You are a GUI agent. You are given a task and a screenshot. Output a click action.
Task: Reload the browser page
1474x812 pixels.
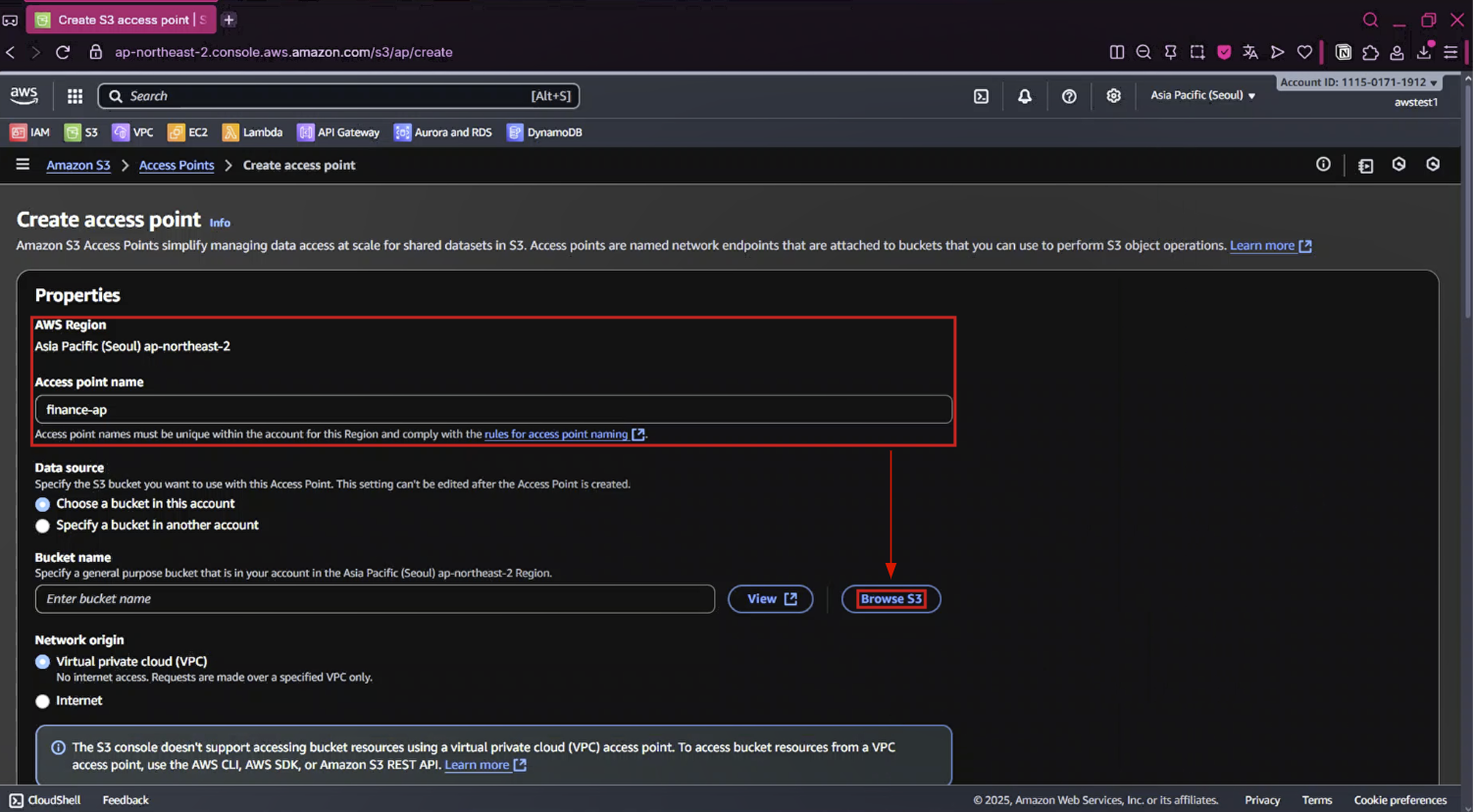tap(63, 52)
